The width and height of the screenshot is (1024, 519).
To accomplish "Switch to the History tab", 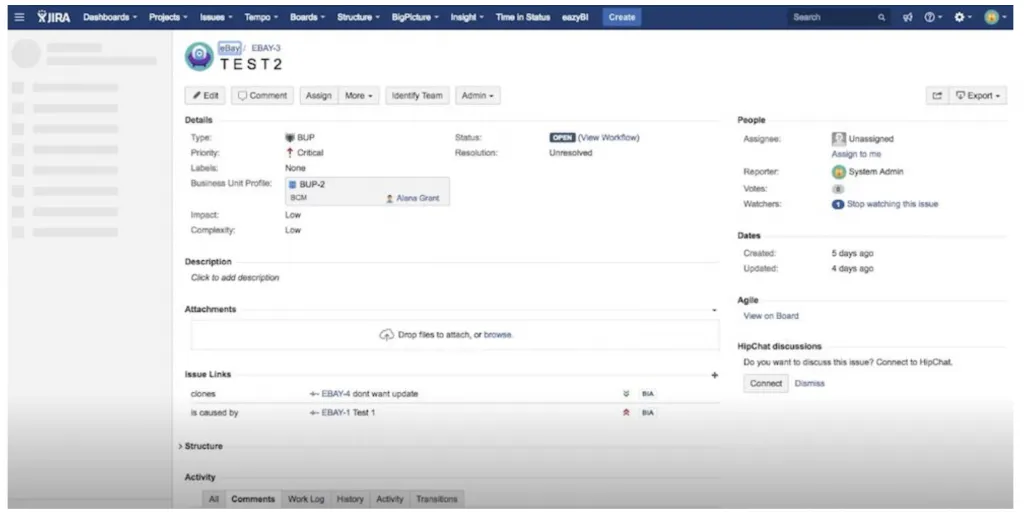I will click(x=350, y=499).
